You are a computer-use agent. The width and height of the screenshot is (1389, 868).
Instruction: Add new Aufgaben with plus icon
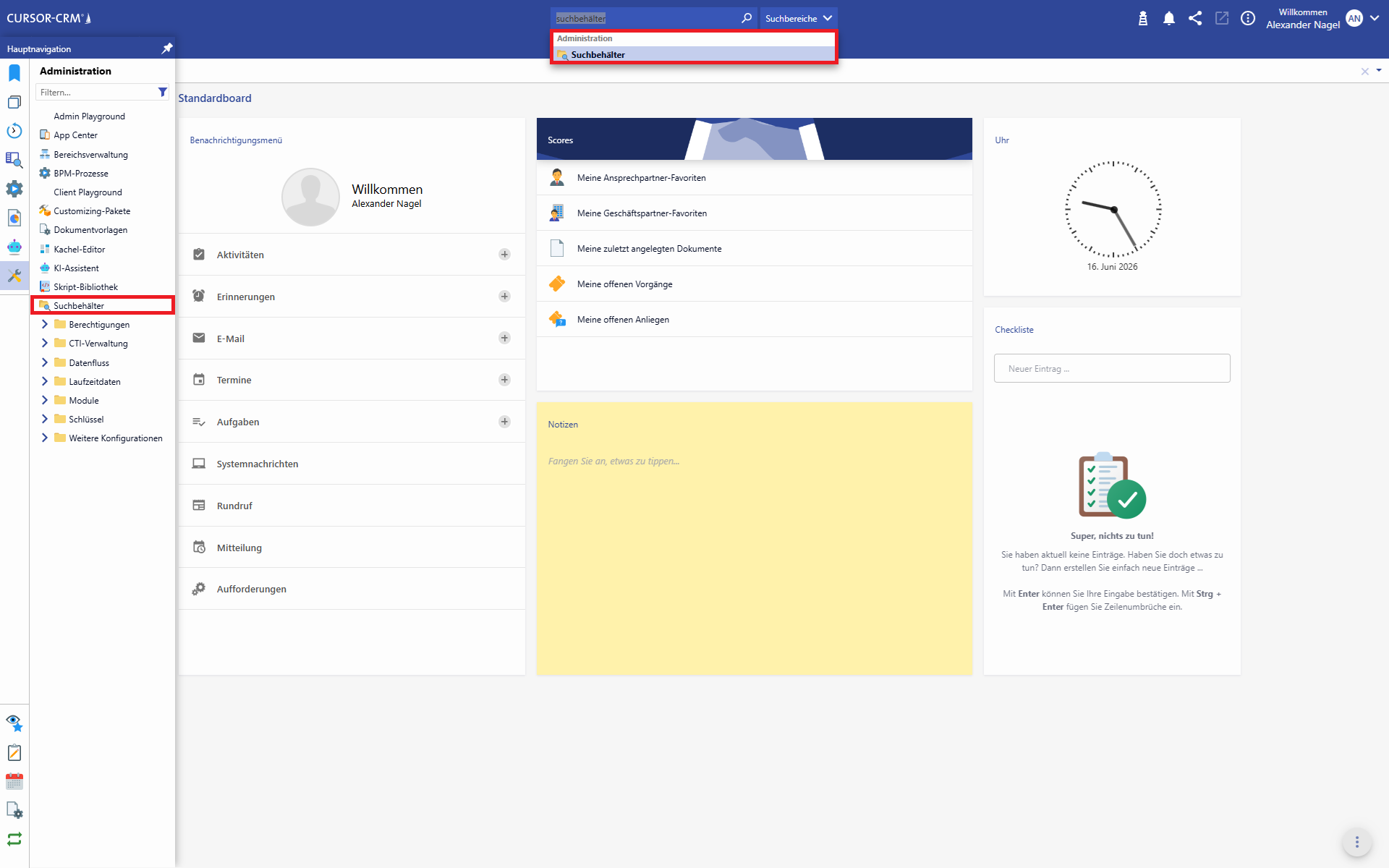coord(505,422)
